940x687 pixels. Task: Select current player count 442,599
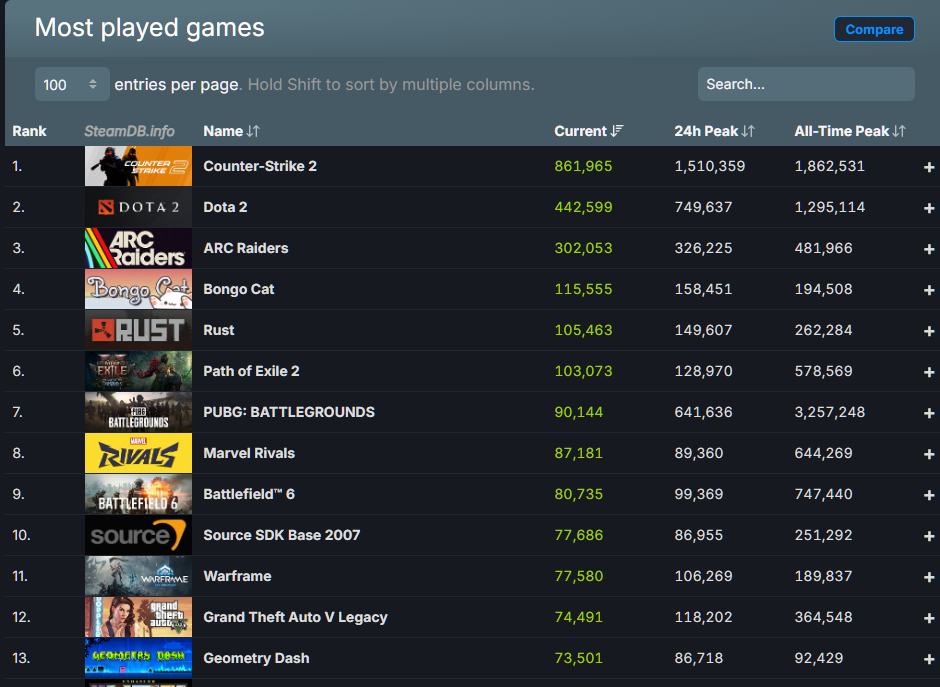(x=583, y=207)
